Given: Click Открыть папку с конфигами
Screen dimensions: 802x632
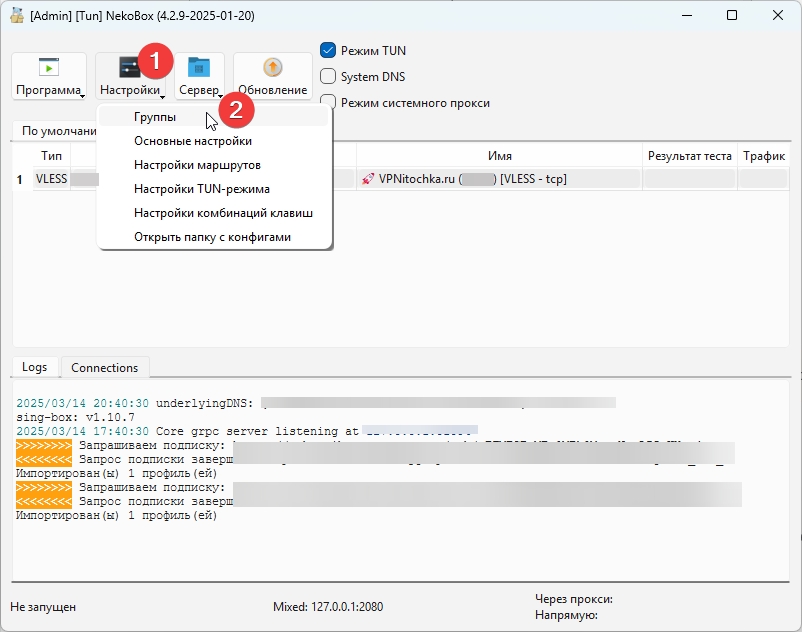Looking at the screenshot, I should [x=212, y=237].
